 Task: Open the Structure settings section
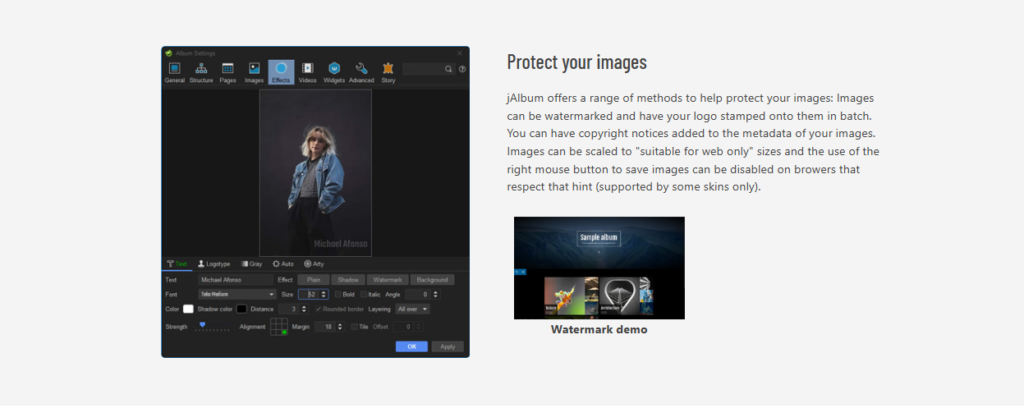tap(201, 72)
